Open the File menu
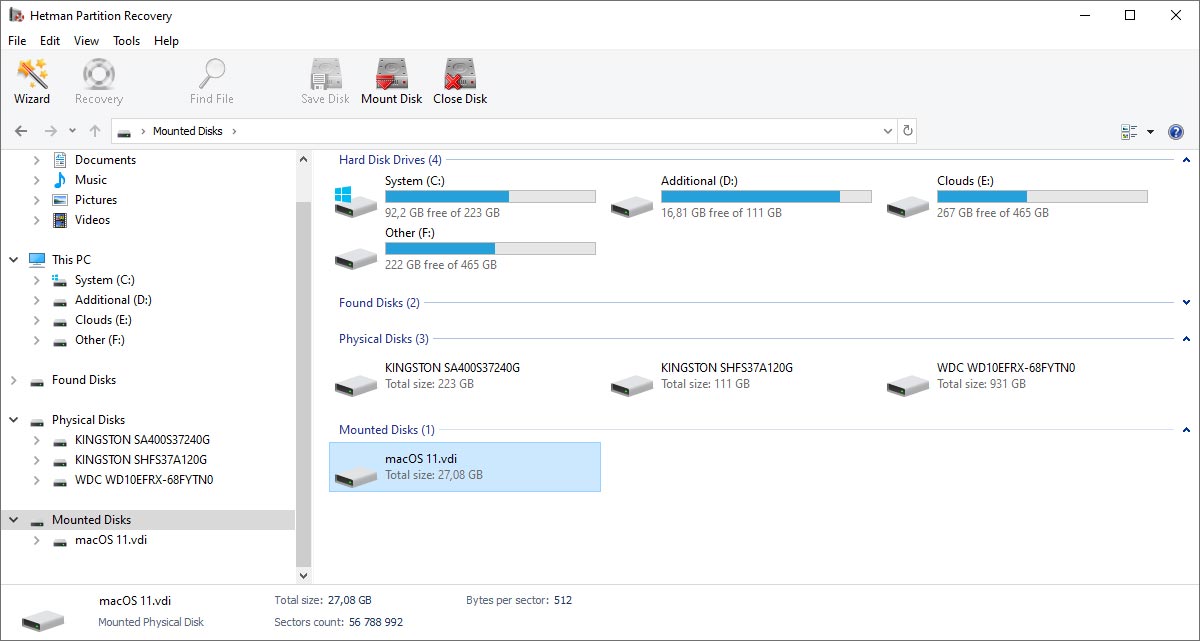Viewport: 1200px width, 641px height. 17,41
